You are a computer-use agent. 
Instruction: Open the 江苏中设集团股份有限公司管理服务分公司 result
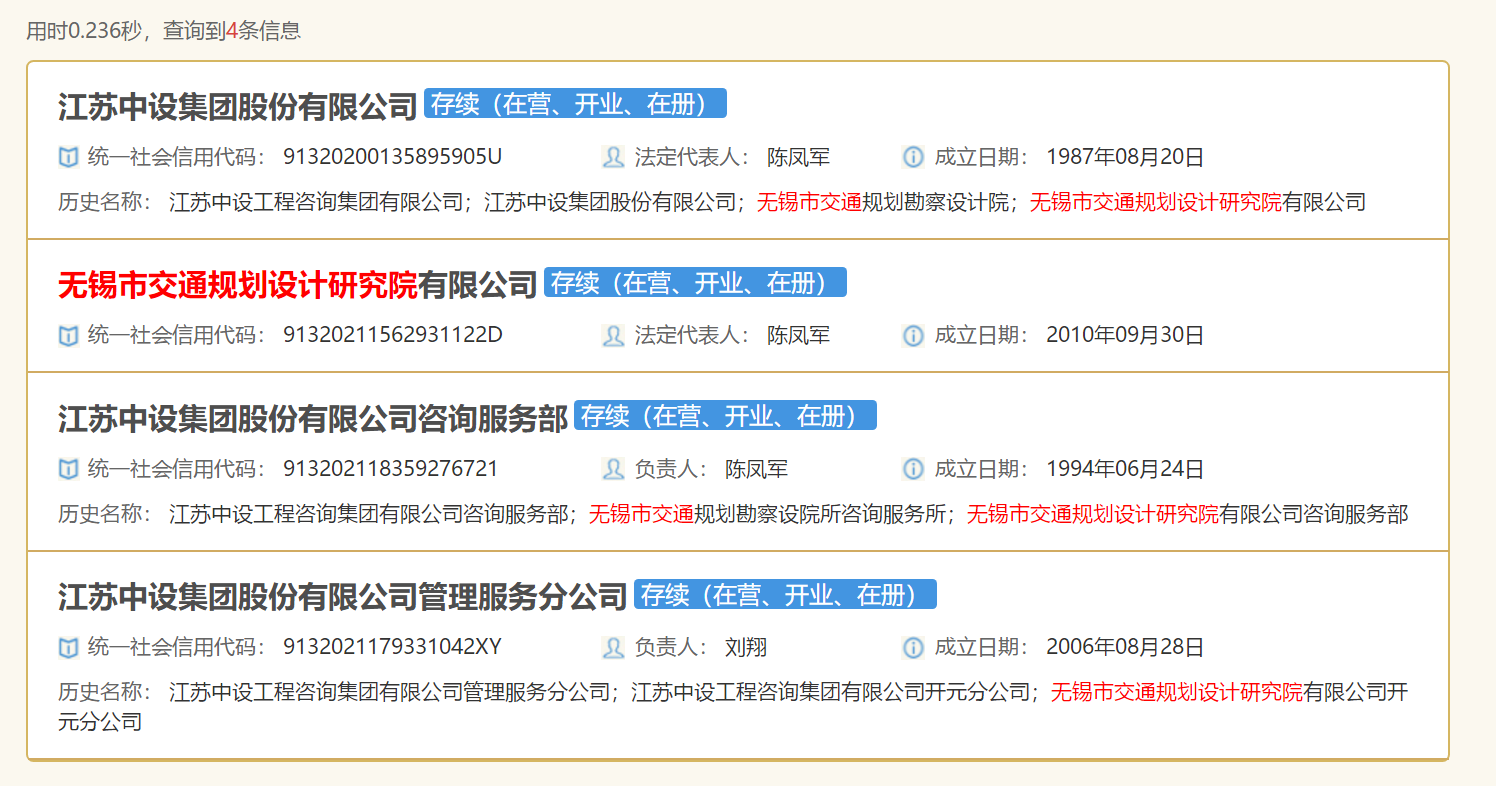(342, 597)
